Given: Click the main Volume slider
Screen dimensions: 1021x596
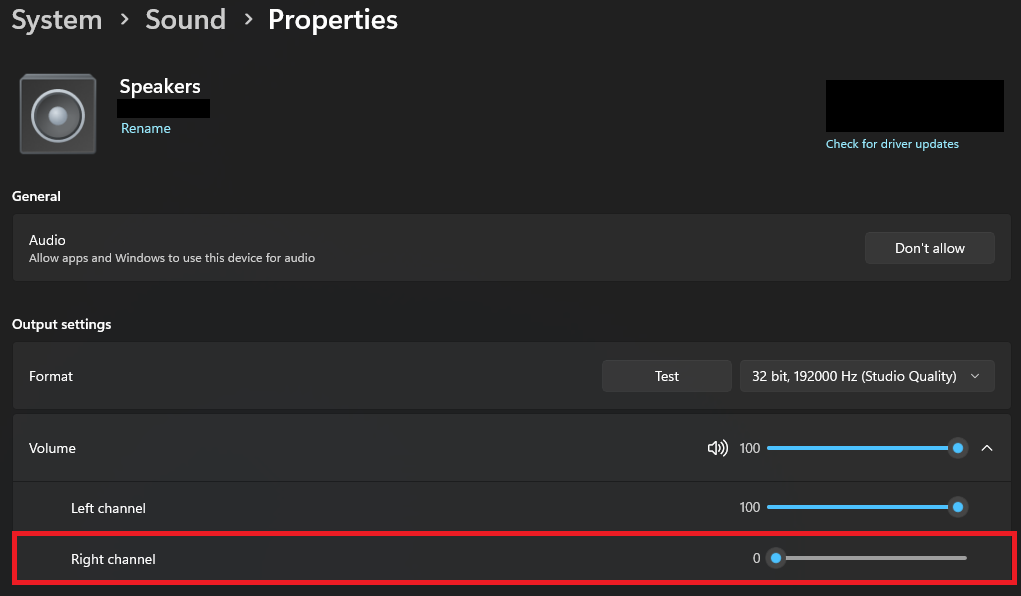Looking at the screenshot, I should [x=867, y=448].
